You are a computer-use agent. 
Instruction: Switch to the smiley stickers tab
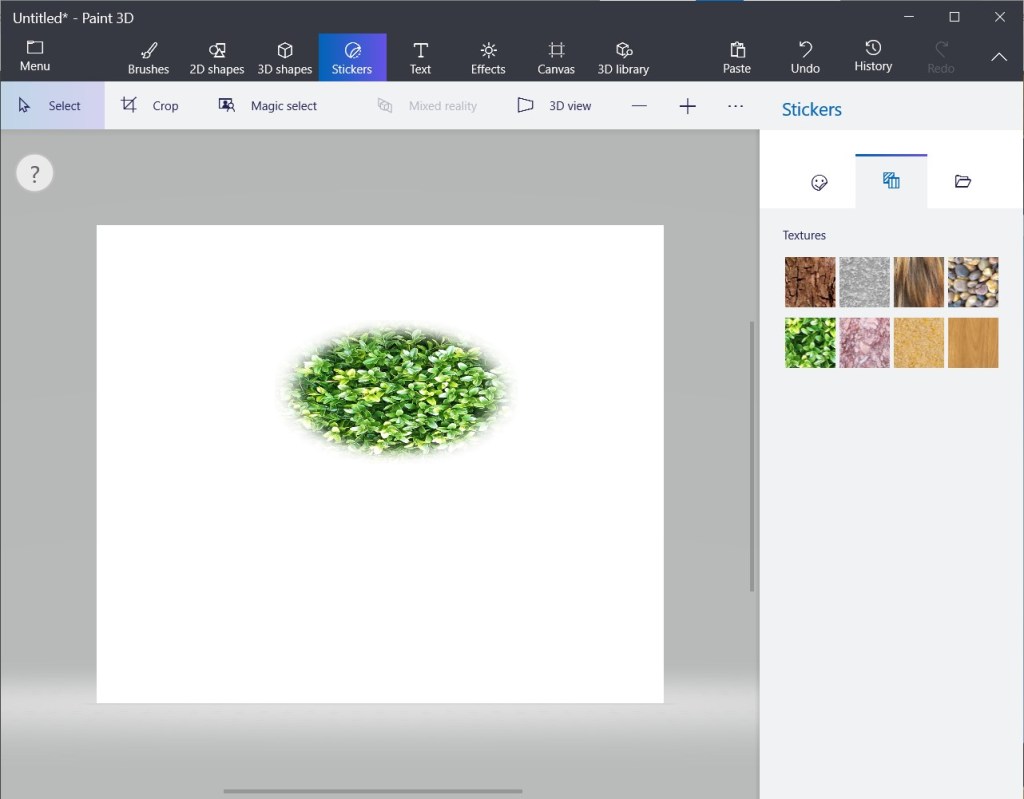(819, 182)
